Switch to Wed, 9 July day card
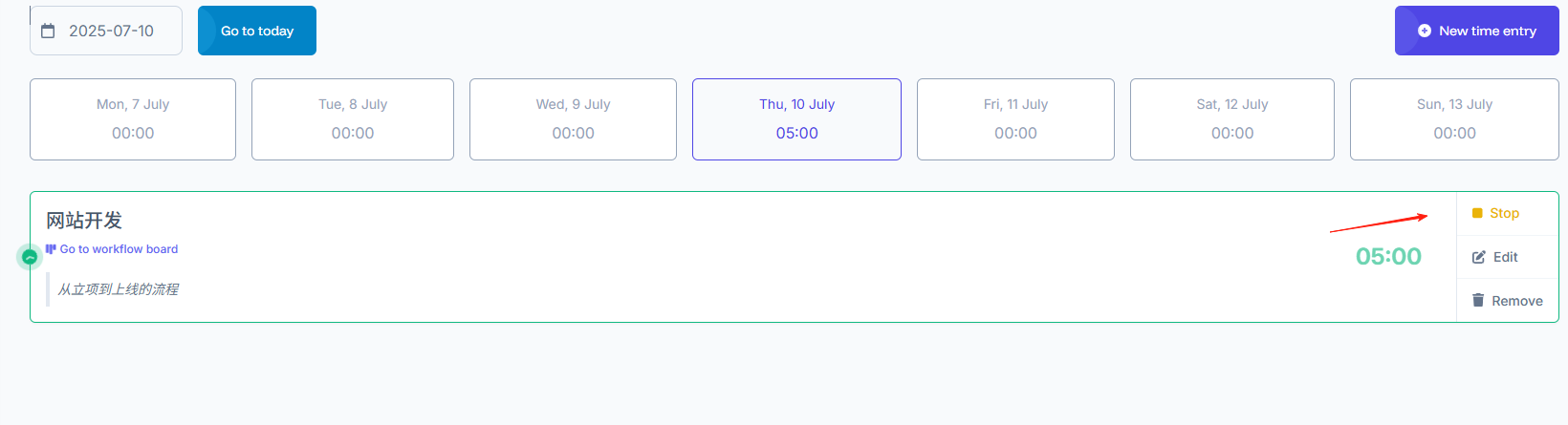 point(574,119)
